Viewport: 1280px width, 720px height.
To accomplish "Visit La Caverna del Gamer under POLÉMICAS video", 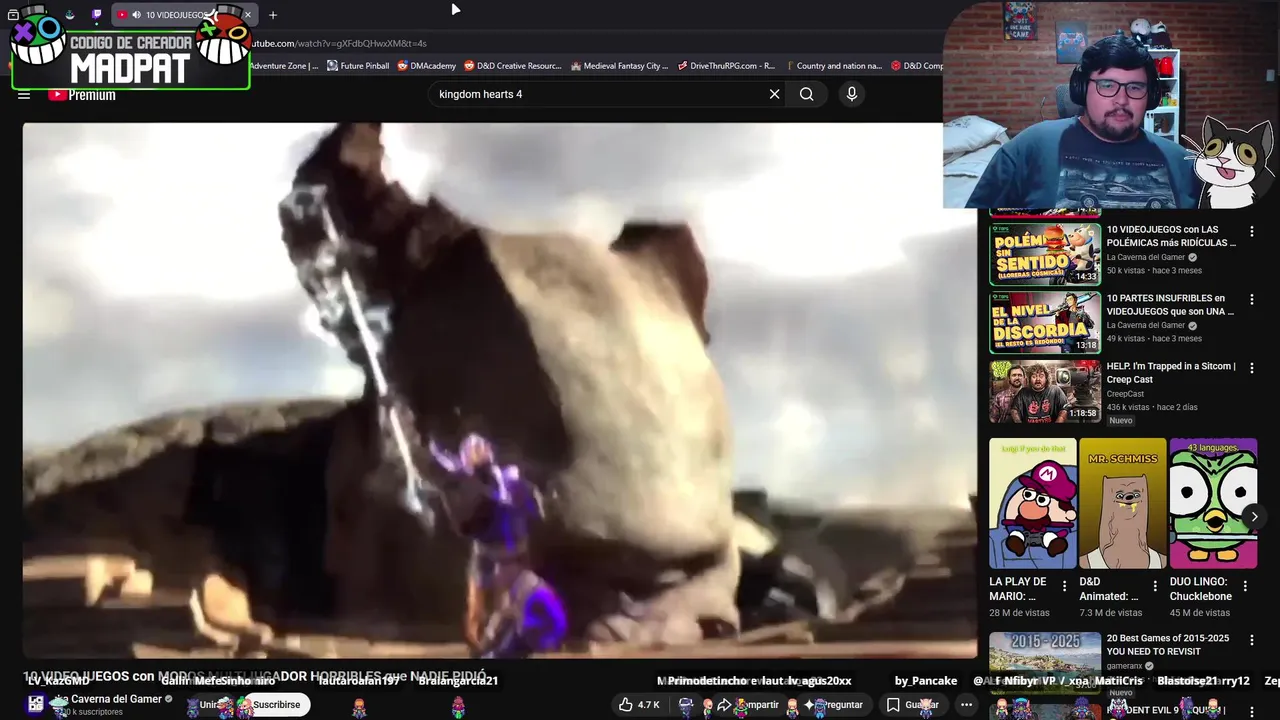I will coord(1146,257).
